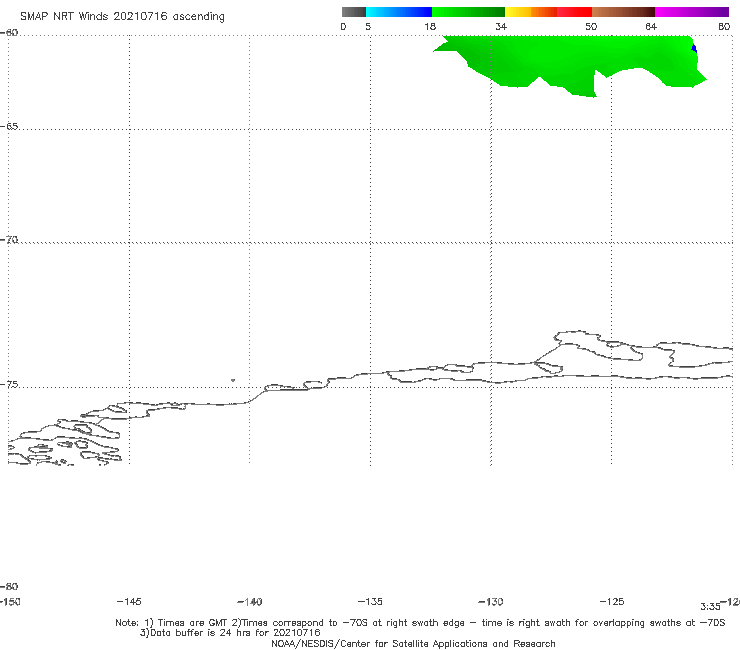
Task: Click the longitude label "-135"
Action: pyautogui.click(x=370, y=602)
